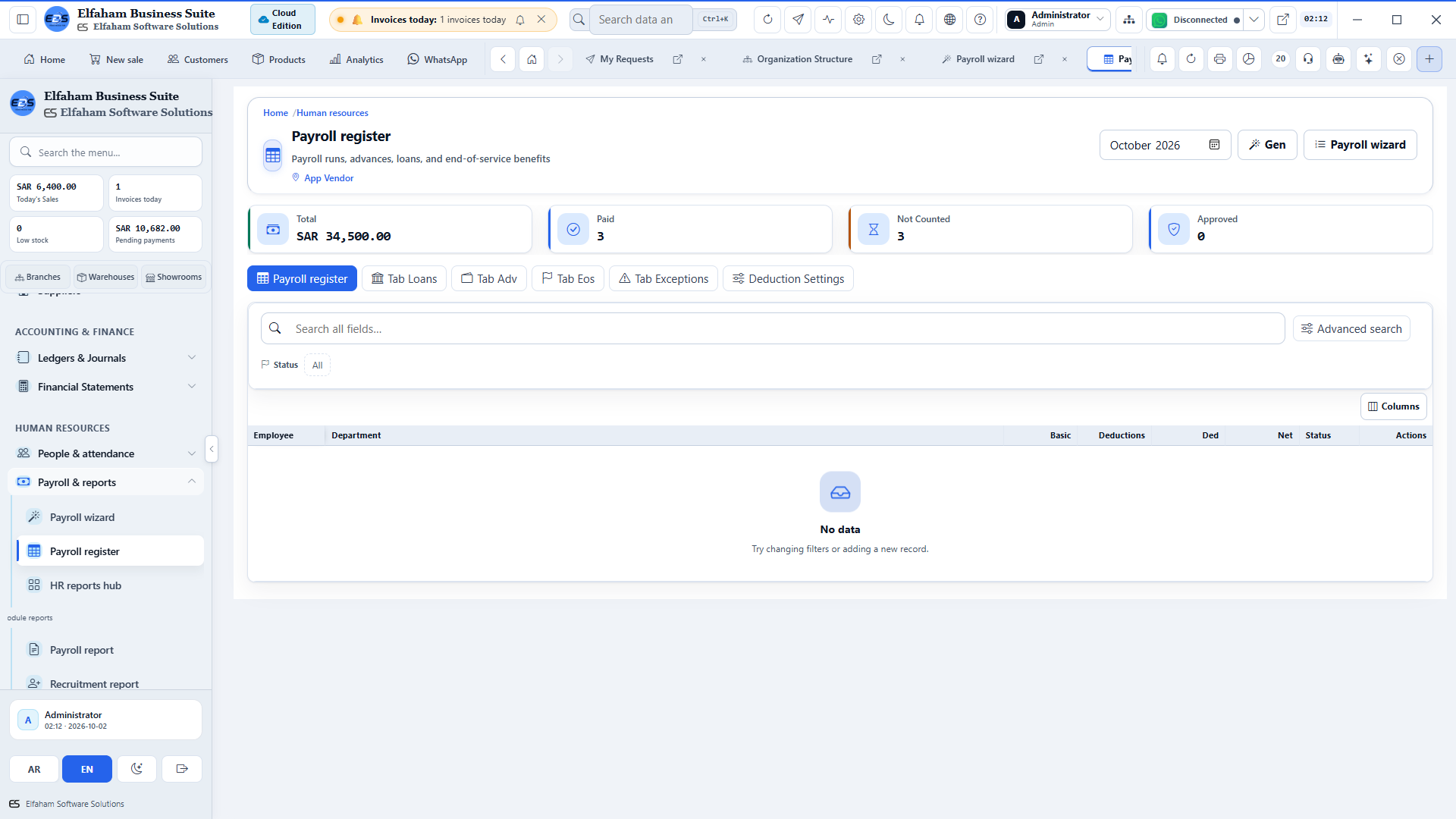The height and width of the screenshot is (819, 1456).
Task: Open the notifications bell in tab toolbar
Action: (x=1162, y=59)
